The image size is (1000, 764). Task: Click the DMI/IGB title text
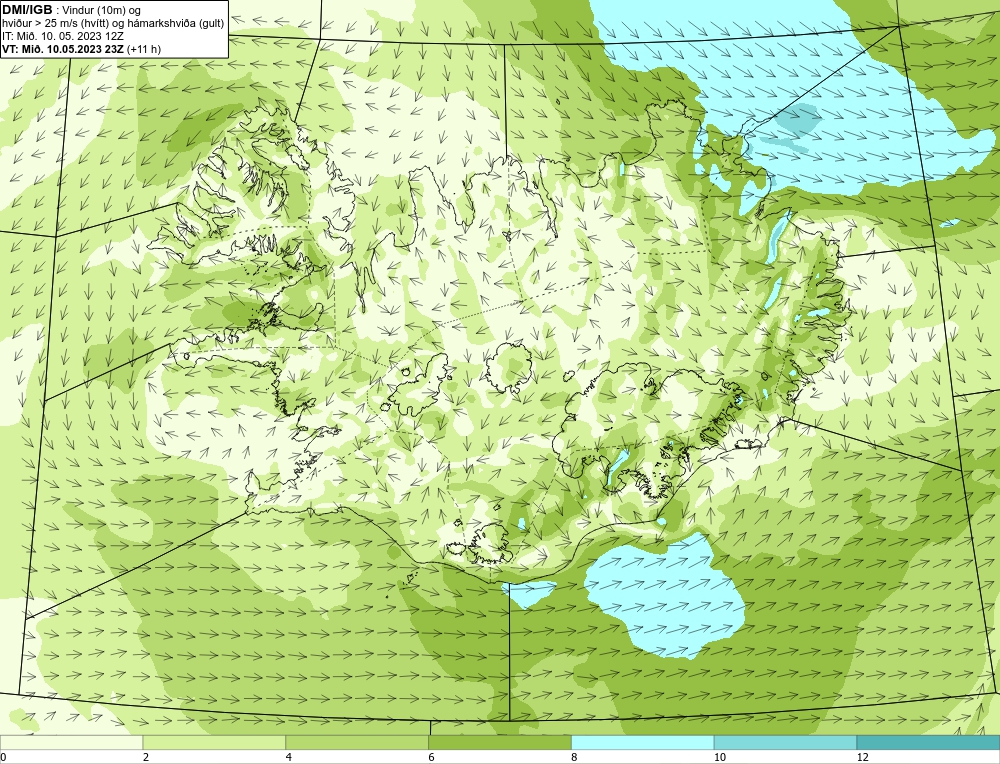pyautogui.click(x=27, y=10)
